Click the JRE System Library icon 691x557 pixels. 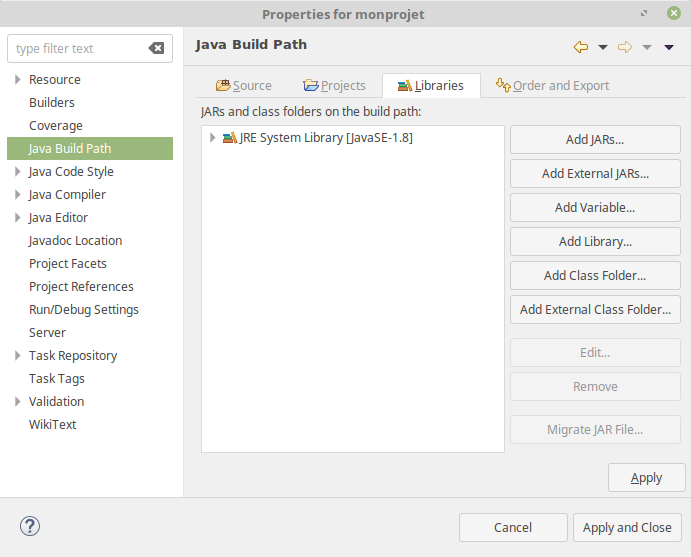(230, 138)
